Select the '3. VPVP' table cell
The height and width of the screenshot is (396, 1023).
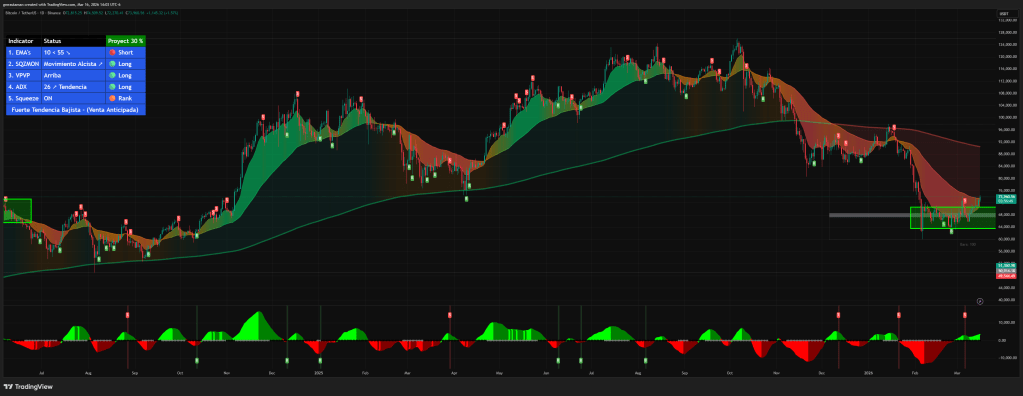23,75
